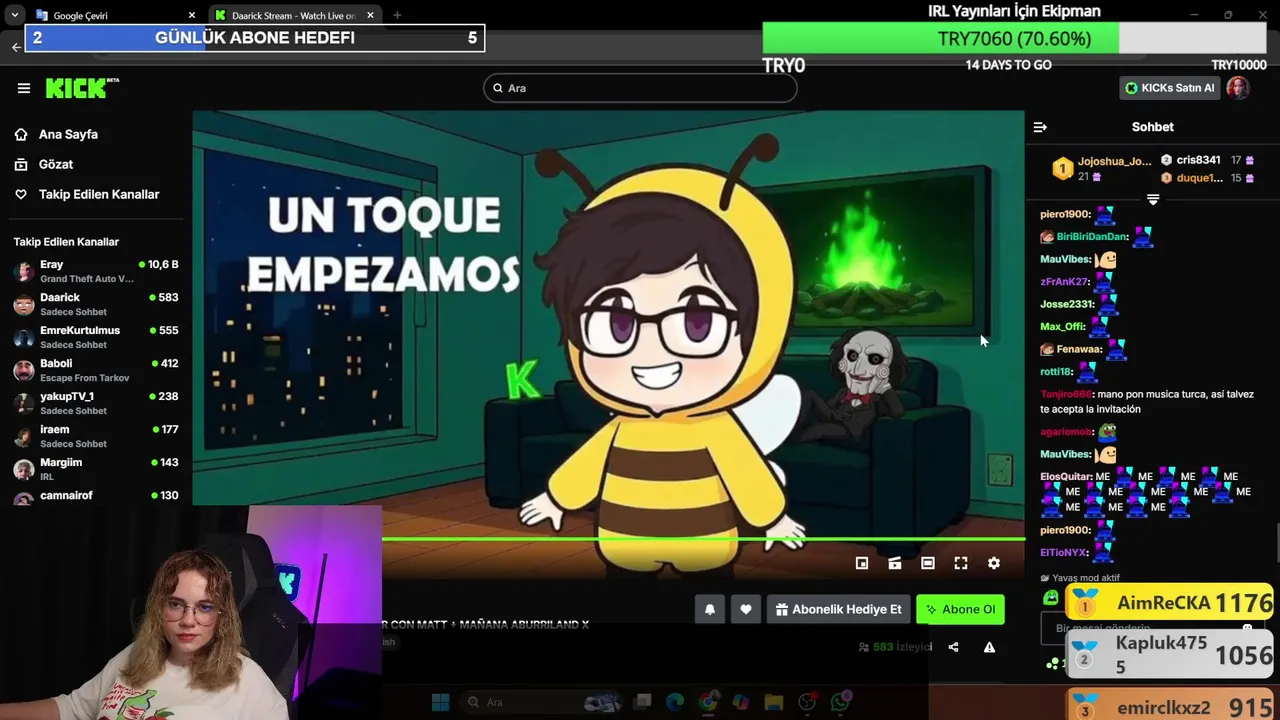Open a new browser tab

pyautogui.click(x=397, y=15)
